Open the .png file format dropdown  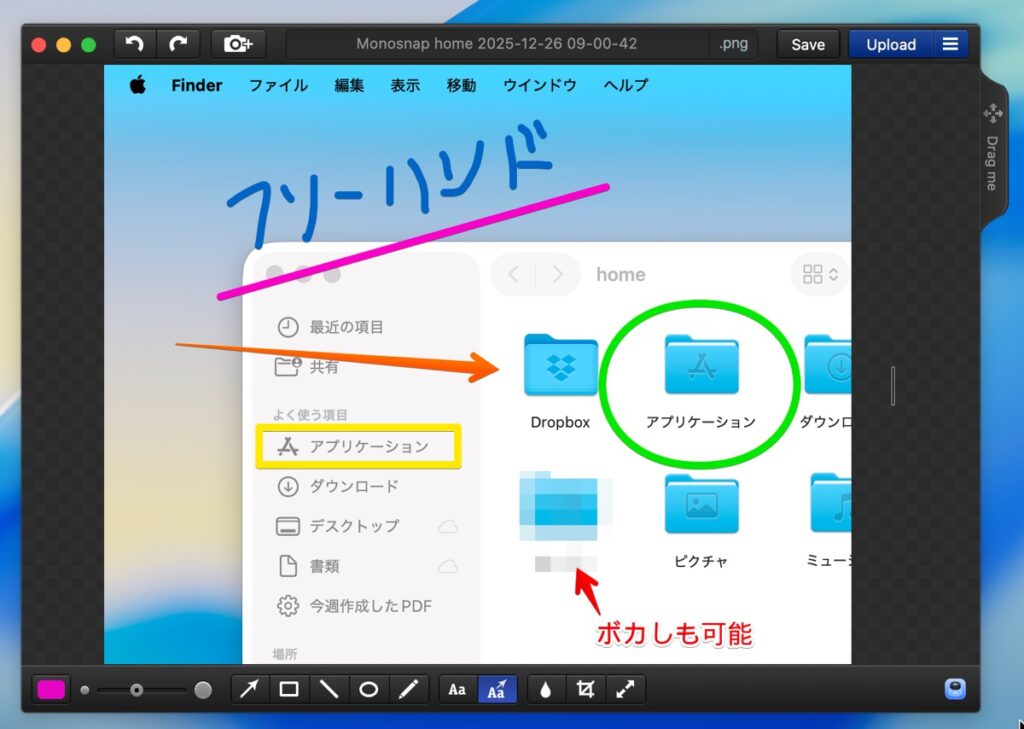tap(734, 44)
